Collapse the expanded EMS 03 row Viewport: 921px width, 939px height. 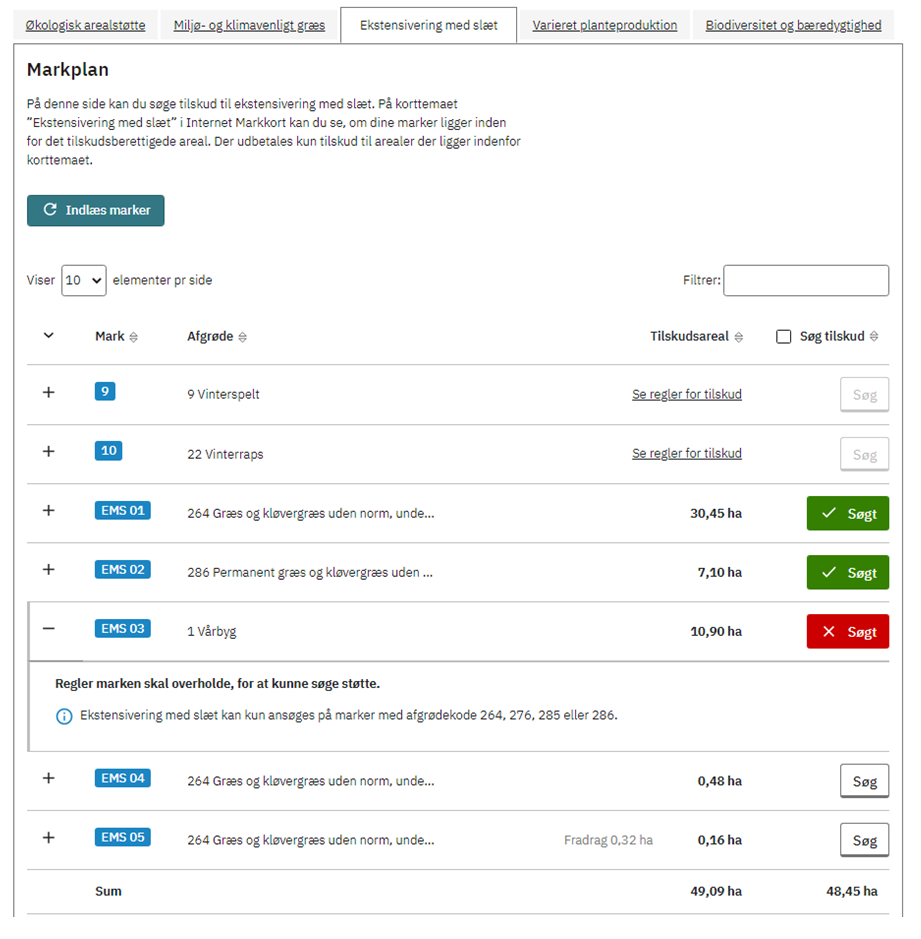pos(48,629)
